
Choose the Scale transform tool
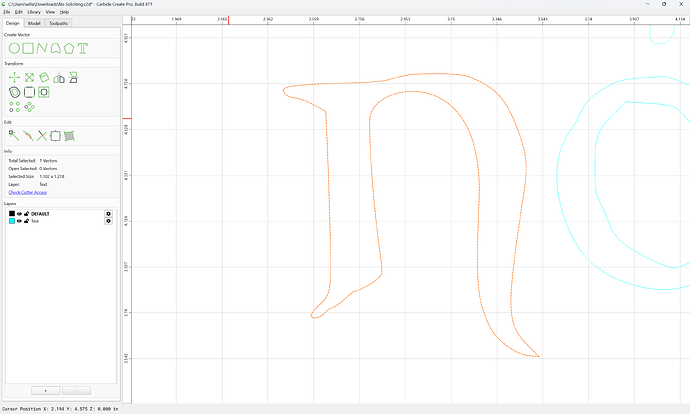tap(29, 78)
